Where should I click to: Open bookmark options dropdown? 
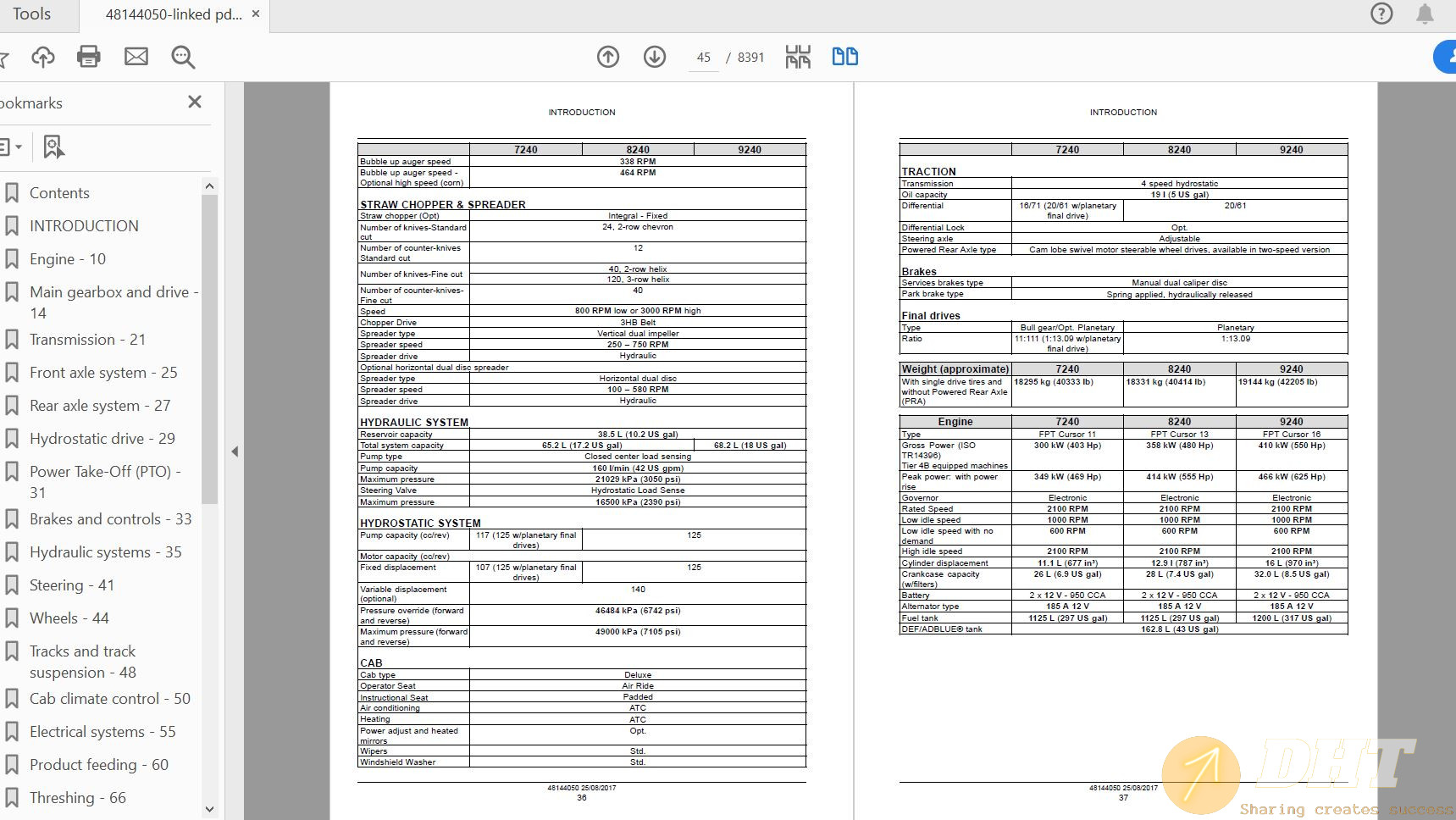coord(11,147)
